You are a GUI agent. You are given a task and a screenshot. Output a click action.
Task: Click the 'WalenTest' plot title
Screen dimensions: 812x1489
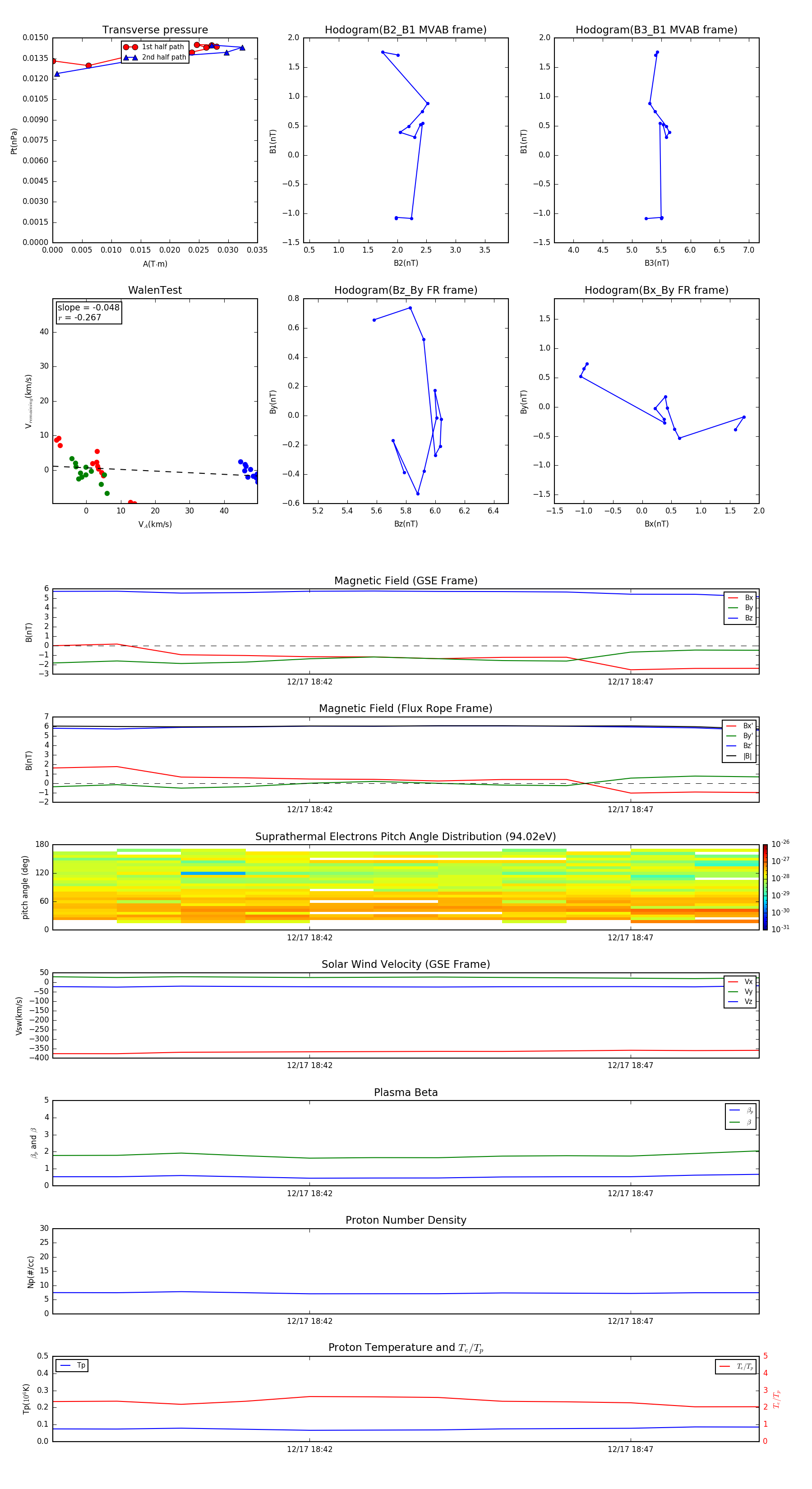(155, 290)
